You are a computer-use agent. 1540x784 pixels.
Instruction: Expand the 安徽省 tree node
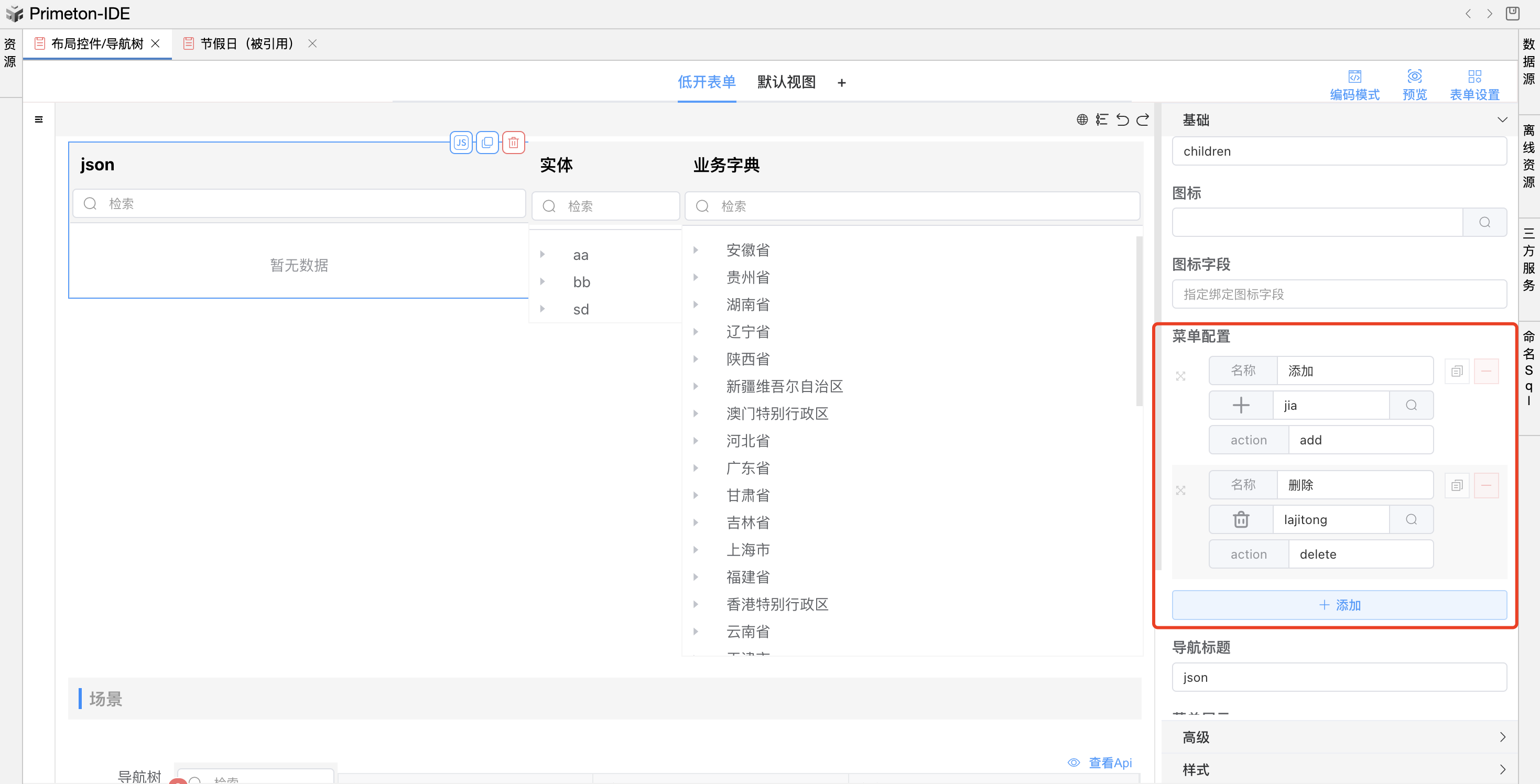pos(696,250)
